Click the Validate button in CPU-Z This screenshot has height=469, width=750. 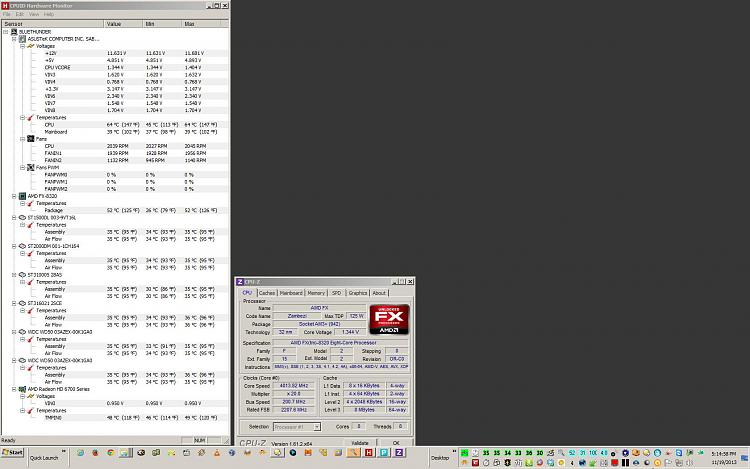pos(360,443)
